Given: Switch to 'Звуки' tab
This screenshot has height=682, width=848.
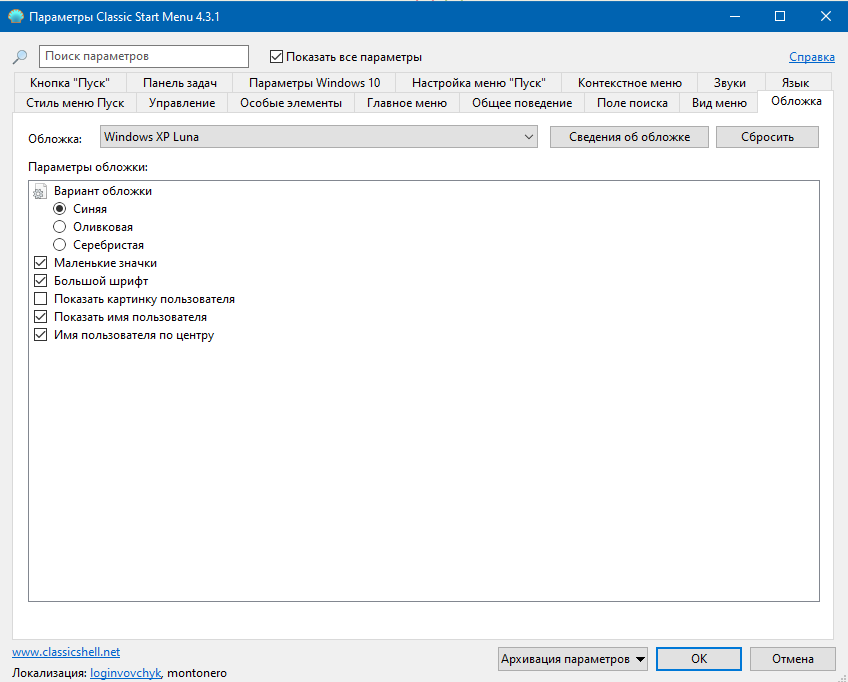Looking at the screenshot, I should click(729, 83).
